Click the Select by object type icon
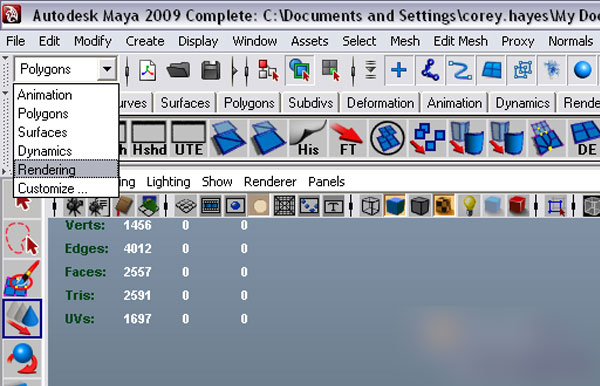 pos(300,70)
